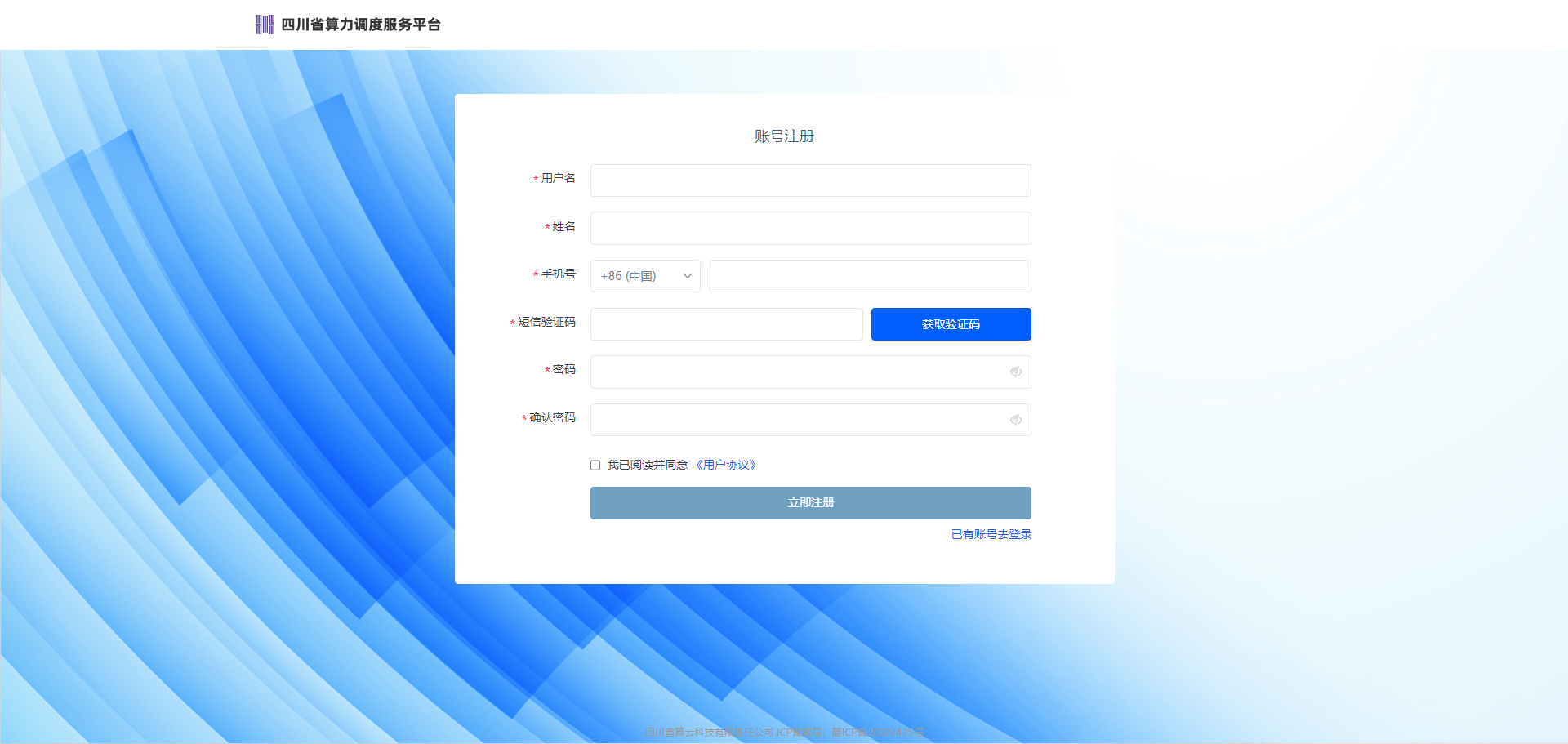
Task: Click the 确认密码 field label
Action: point(552,417)
